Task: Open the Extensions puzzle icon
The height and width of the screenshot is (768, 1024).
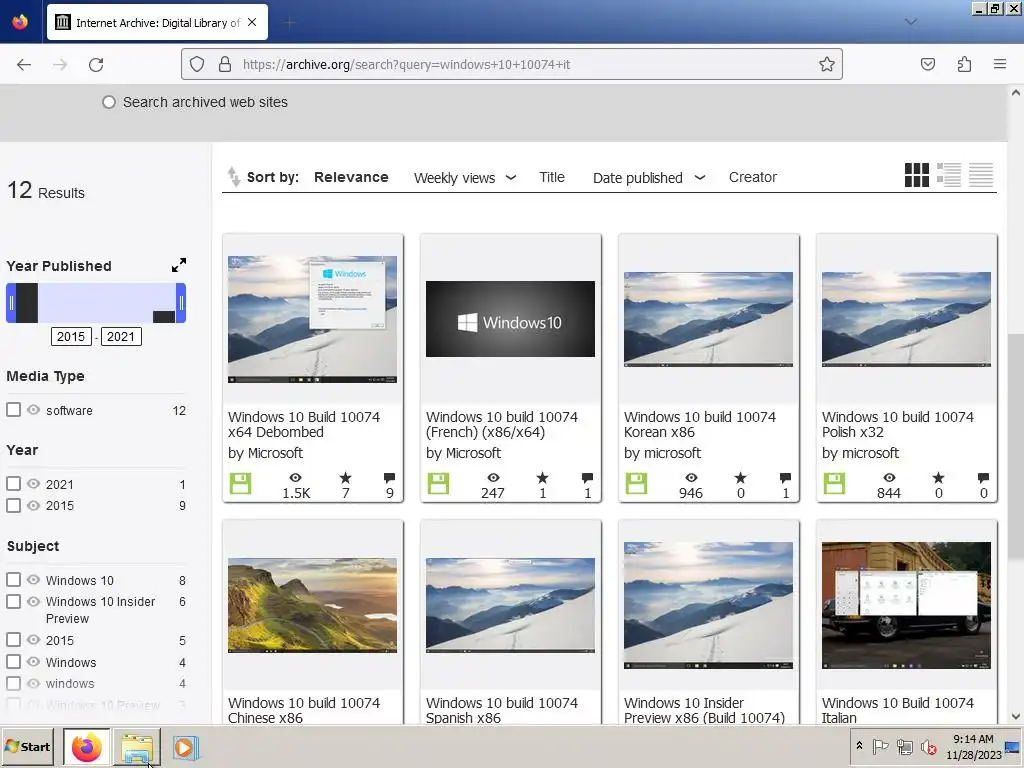Action: coord(964,64)
